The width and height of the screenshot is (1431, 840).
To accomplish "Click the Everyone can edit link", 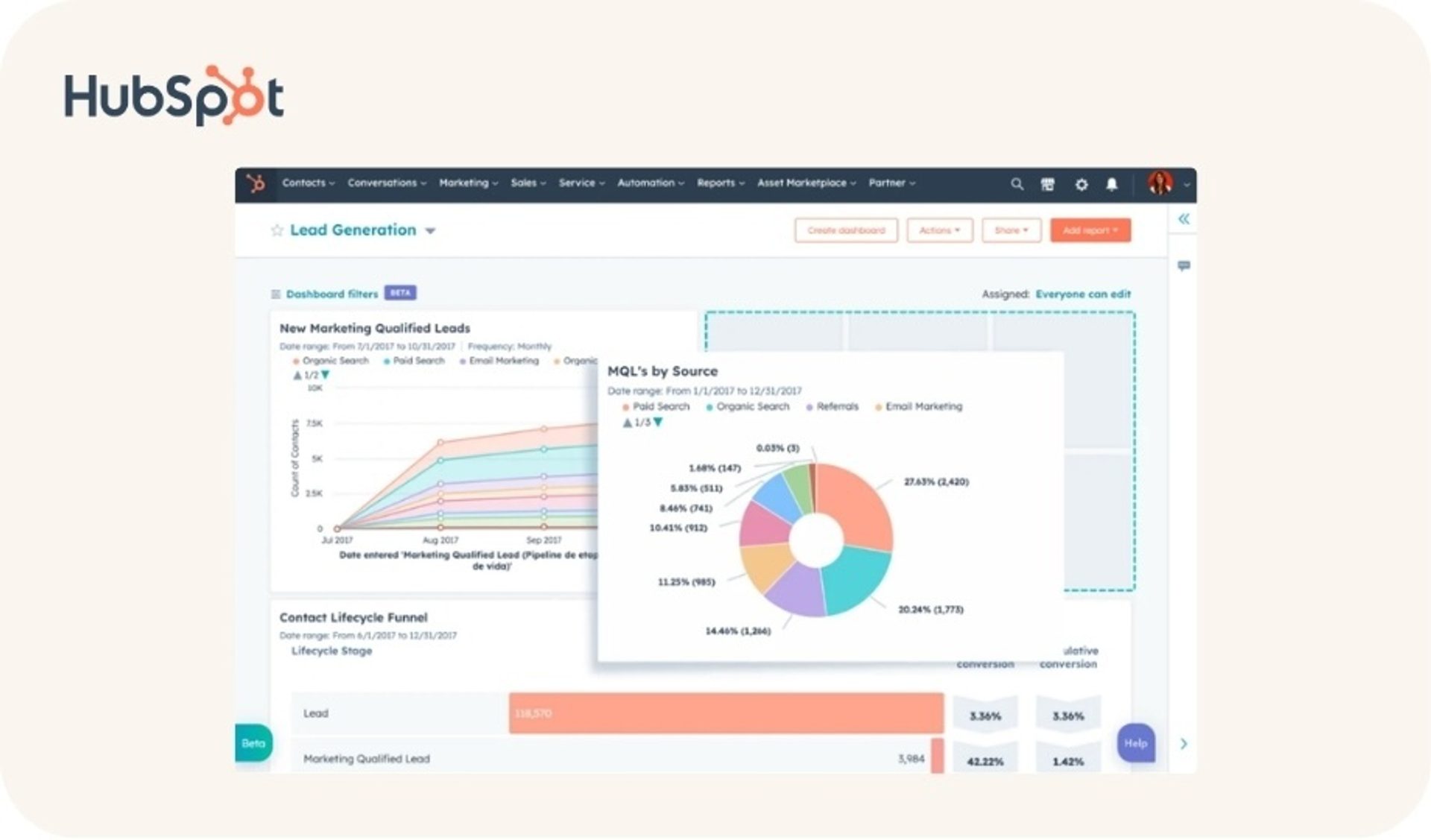I will (x=1082, y=294).
